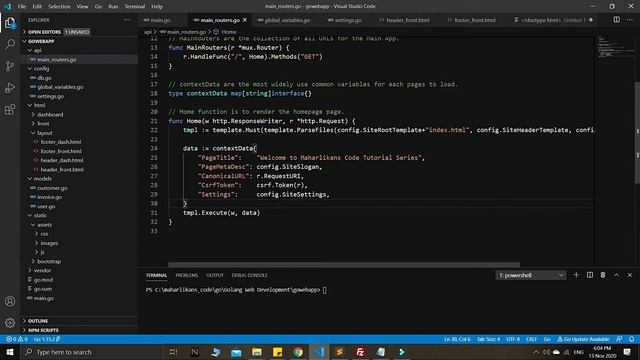The image size is (640, 360).
Task: Open Sticky Notes from the taskbar
Action: tap(277, 352)
